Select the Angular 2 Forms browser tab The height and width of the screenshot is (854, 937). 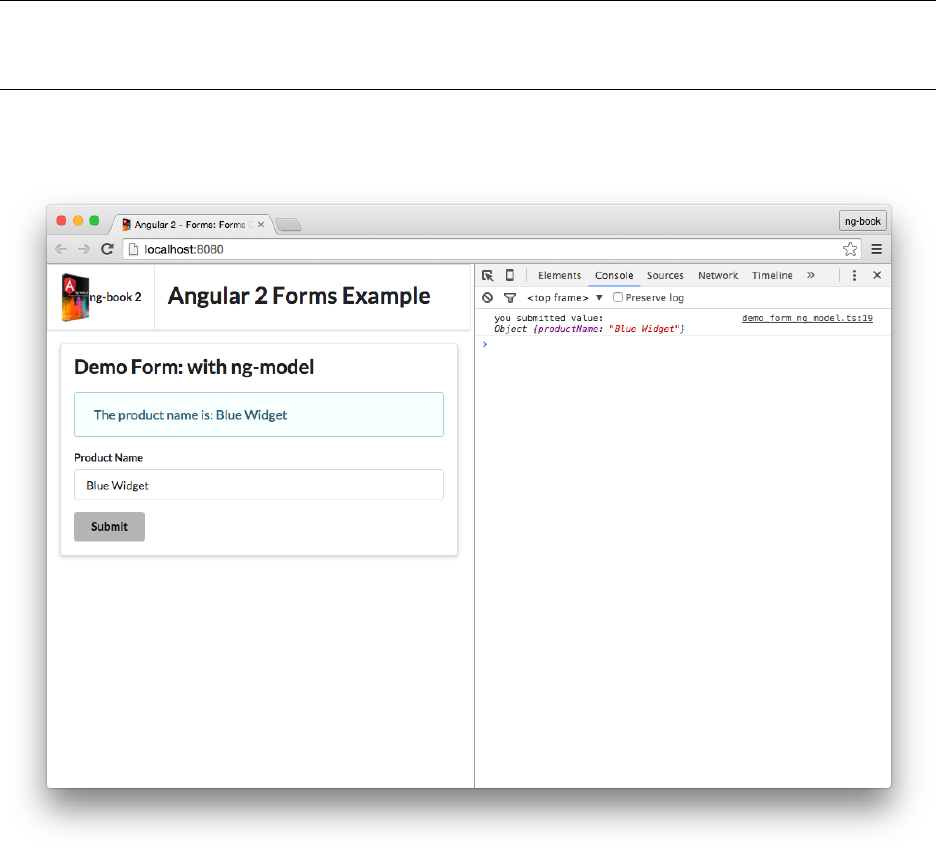coord(189,225)
